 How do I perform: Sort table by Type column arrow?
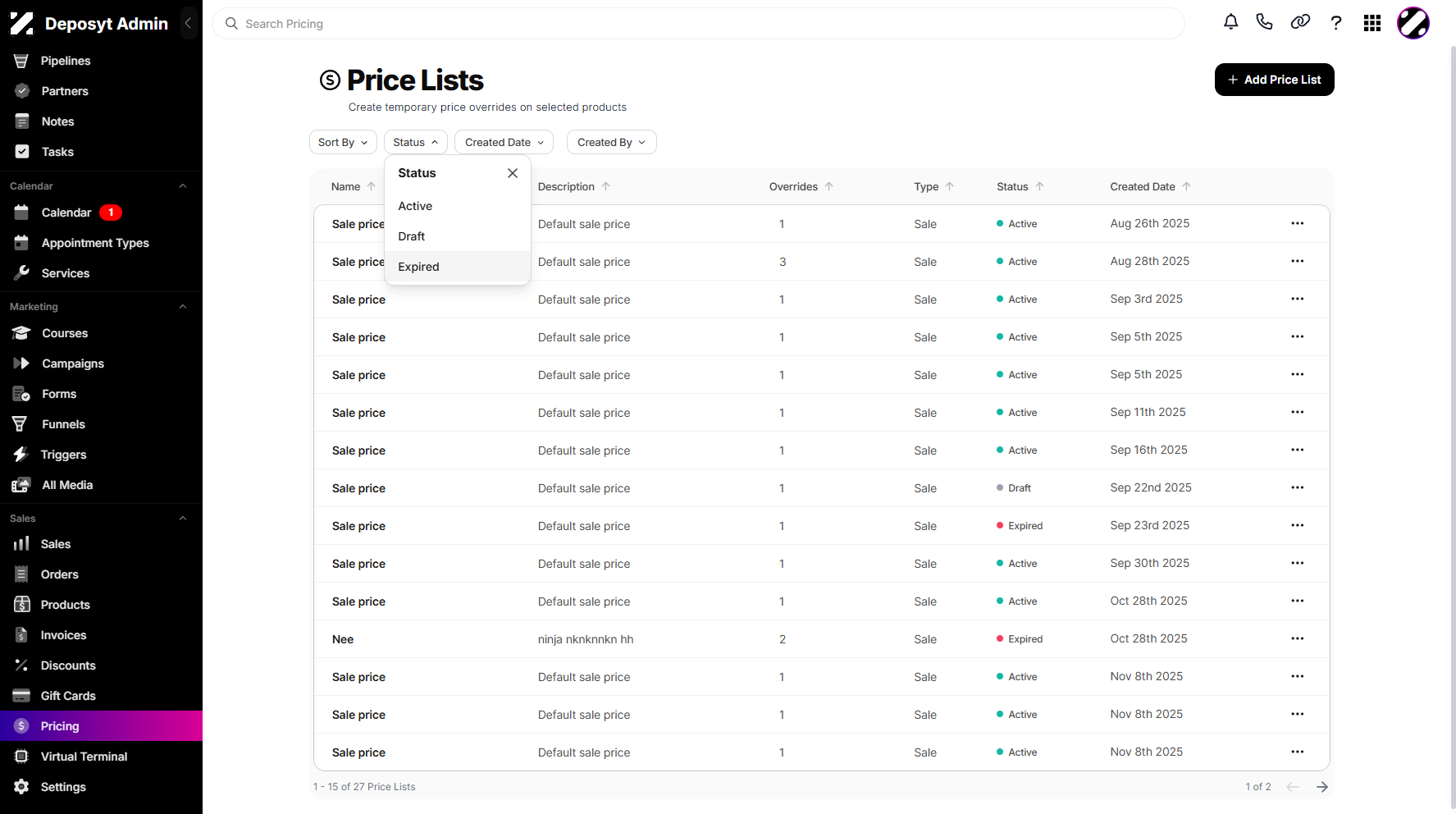tap(950, 186)
